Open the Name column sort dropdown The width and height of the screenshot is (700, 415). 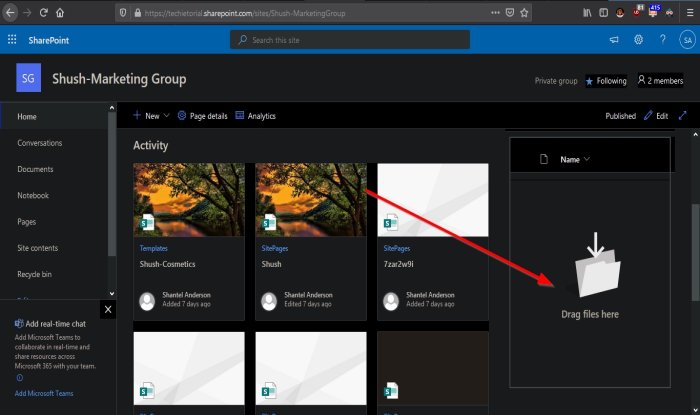click(x=575, y=159)
